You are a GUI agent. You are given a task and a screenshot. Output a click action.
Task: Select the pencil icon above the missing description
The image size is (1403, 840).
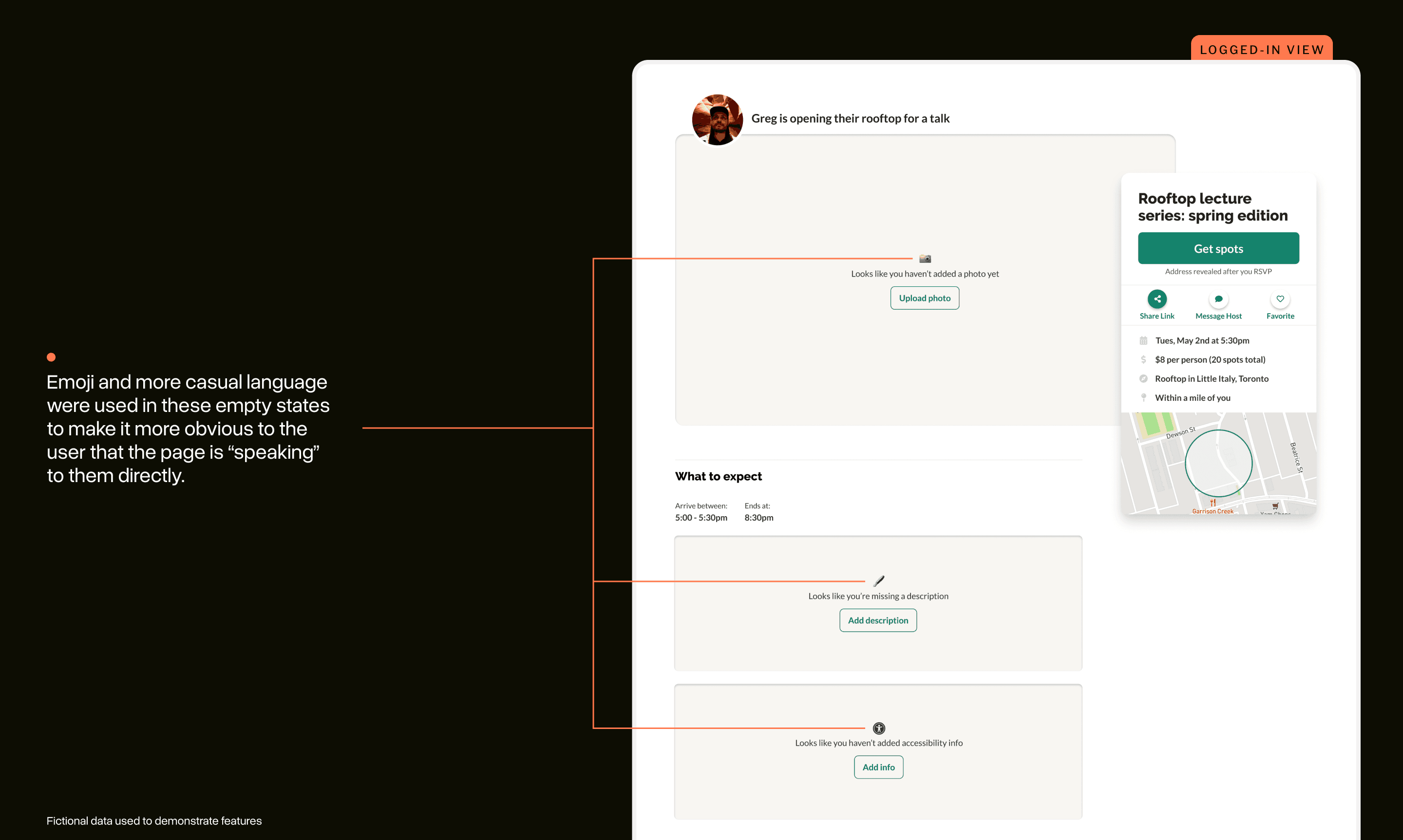point(878,581)
